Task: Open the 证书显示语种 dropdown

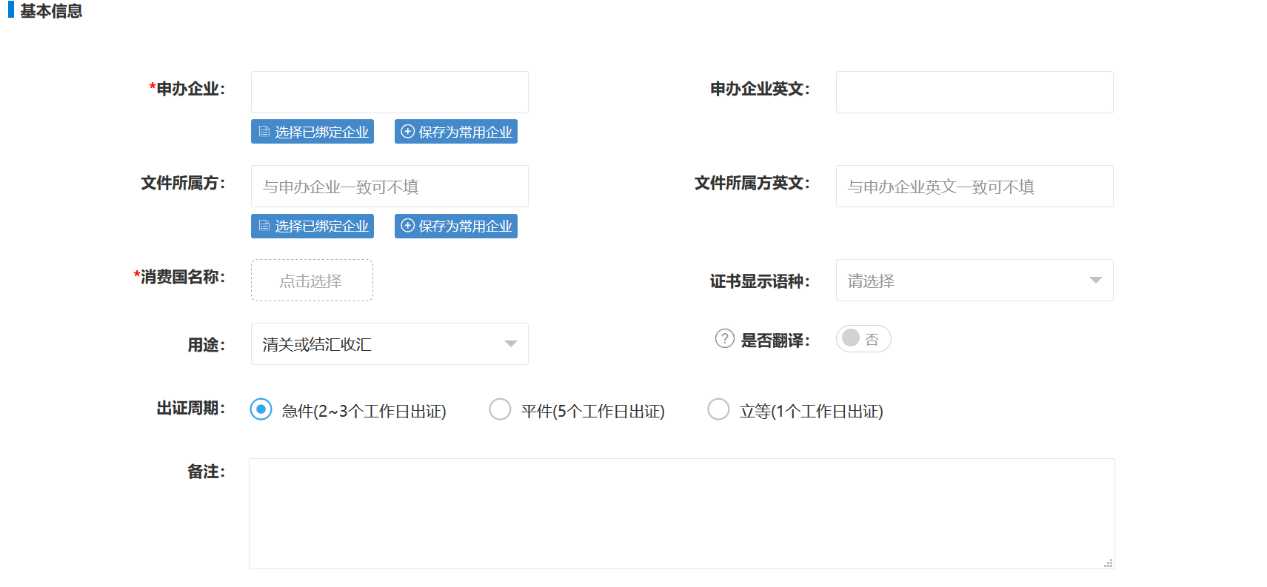Action: coord(975,281)
